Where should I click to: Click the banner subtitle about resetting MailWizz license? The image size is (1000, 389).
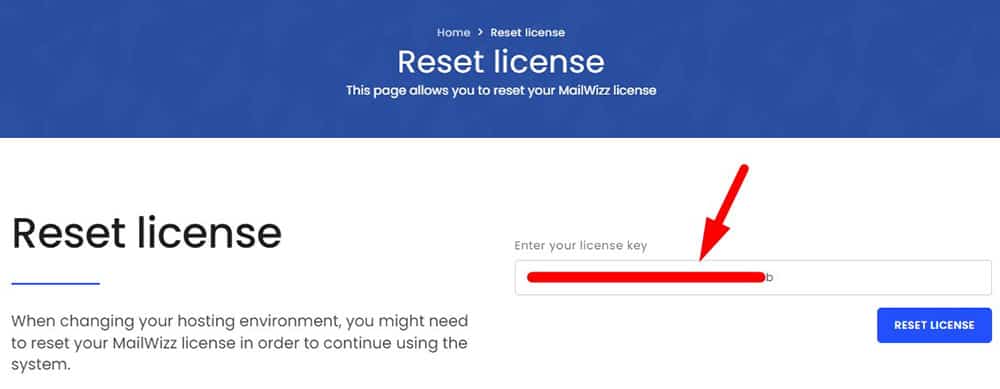501,91
